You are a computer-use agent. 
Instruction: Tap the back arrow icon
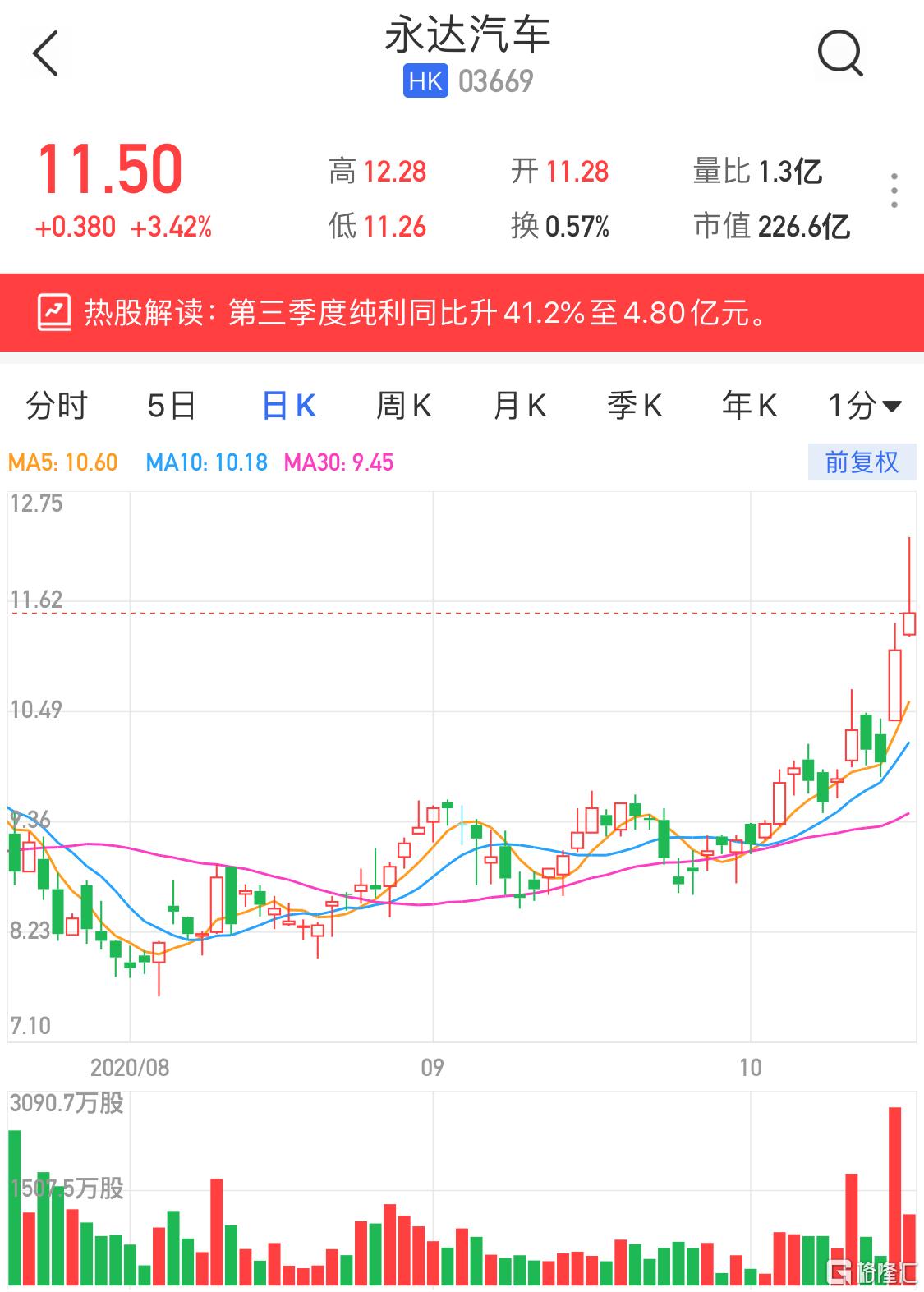click(x=46, y=54)
